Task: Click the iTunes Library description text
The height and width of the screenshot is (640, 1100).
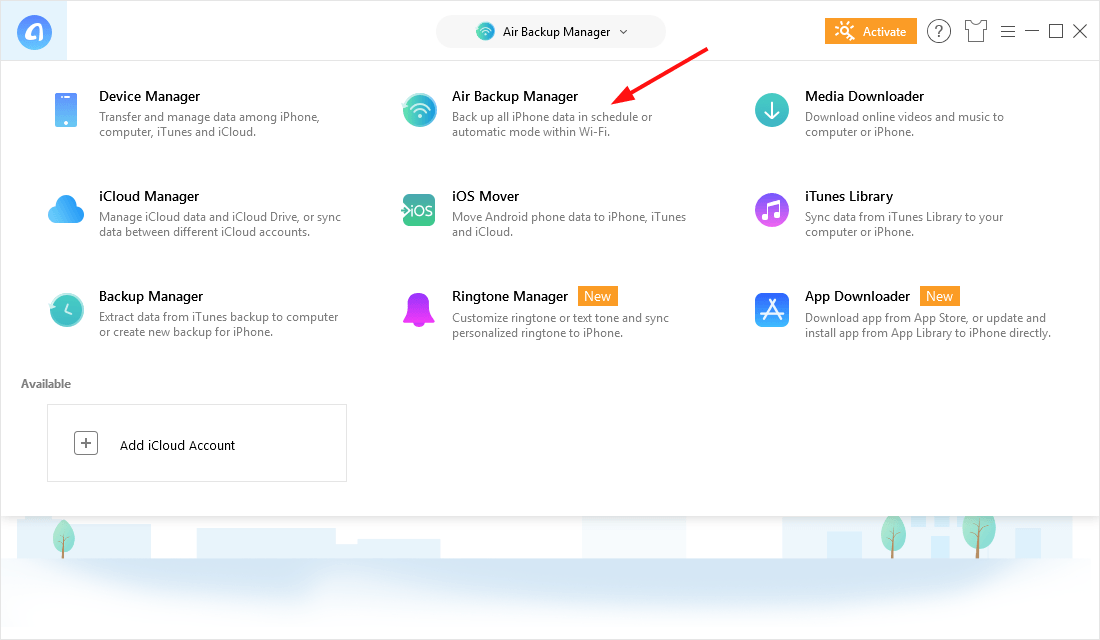Action: point(904,225)
